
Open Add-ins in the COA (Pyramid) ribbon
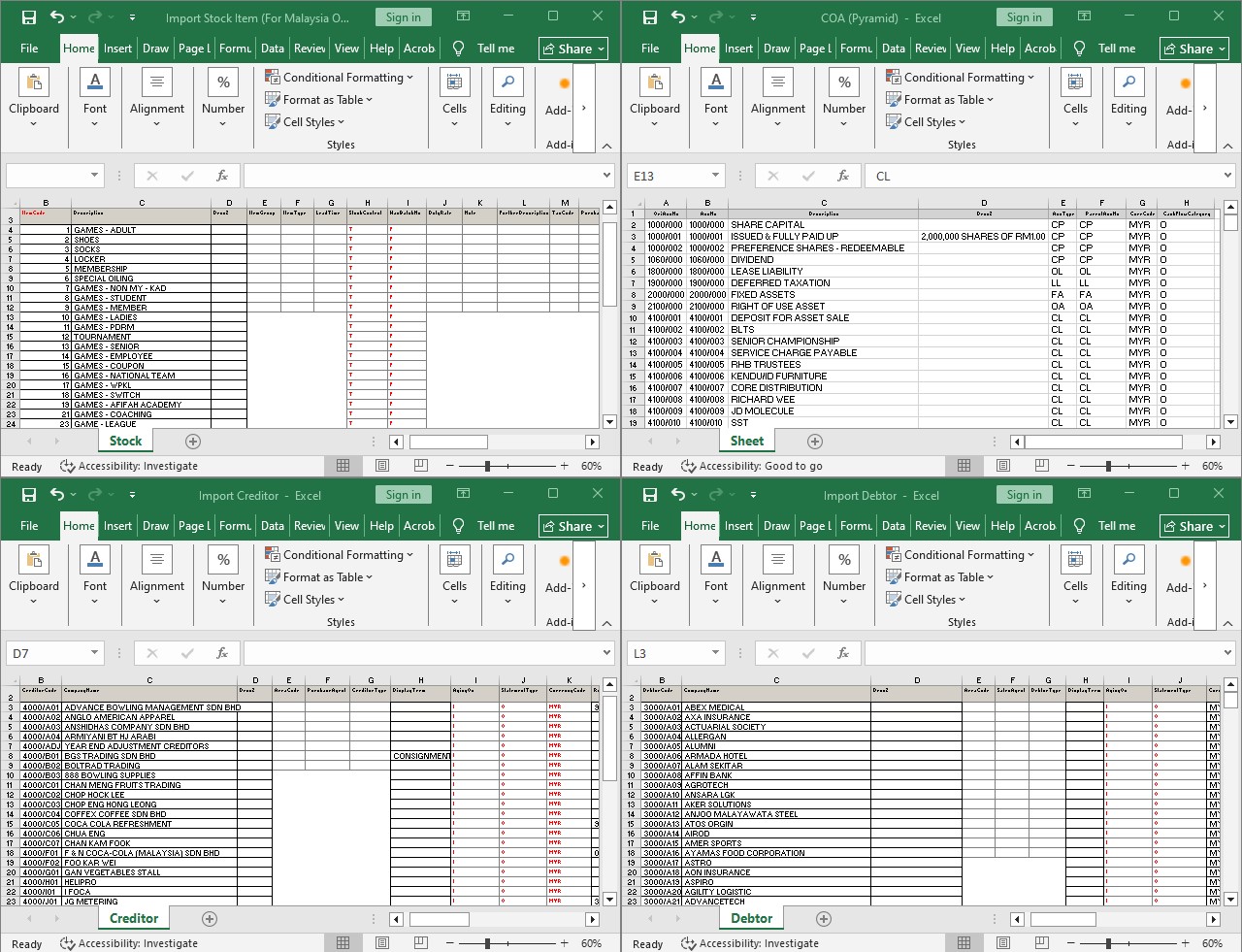coord(1180,97)
